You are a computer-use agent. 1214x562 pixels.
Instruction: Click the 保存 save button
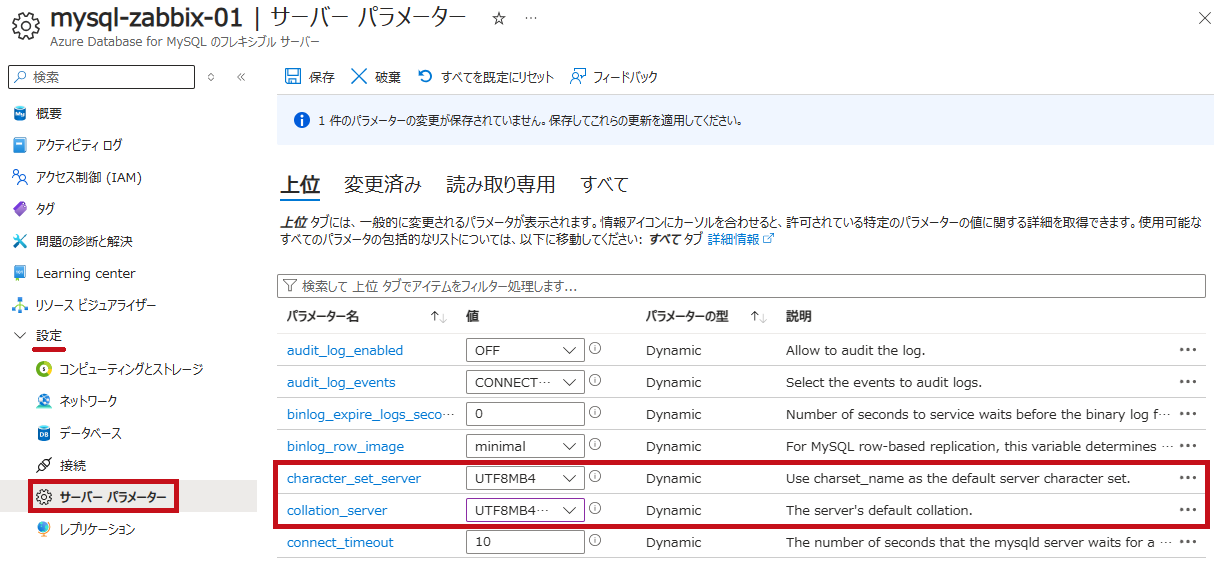(310, 77)
